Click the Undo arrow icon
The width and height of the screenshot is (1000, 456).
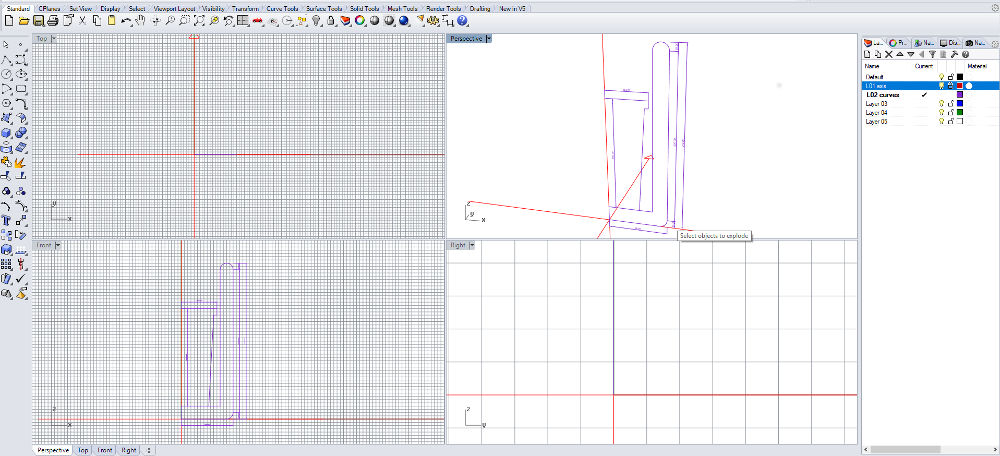(126, 21)
